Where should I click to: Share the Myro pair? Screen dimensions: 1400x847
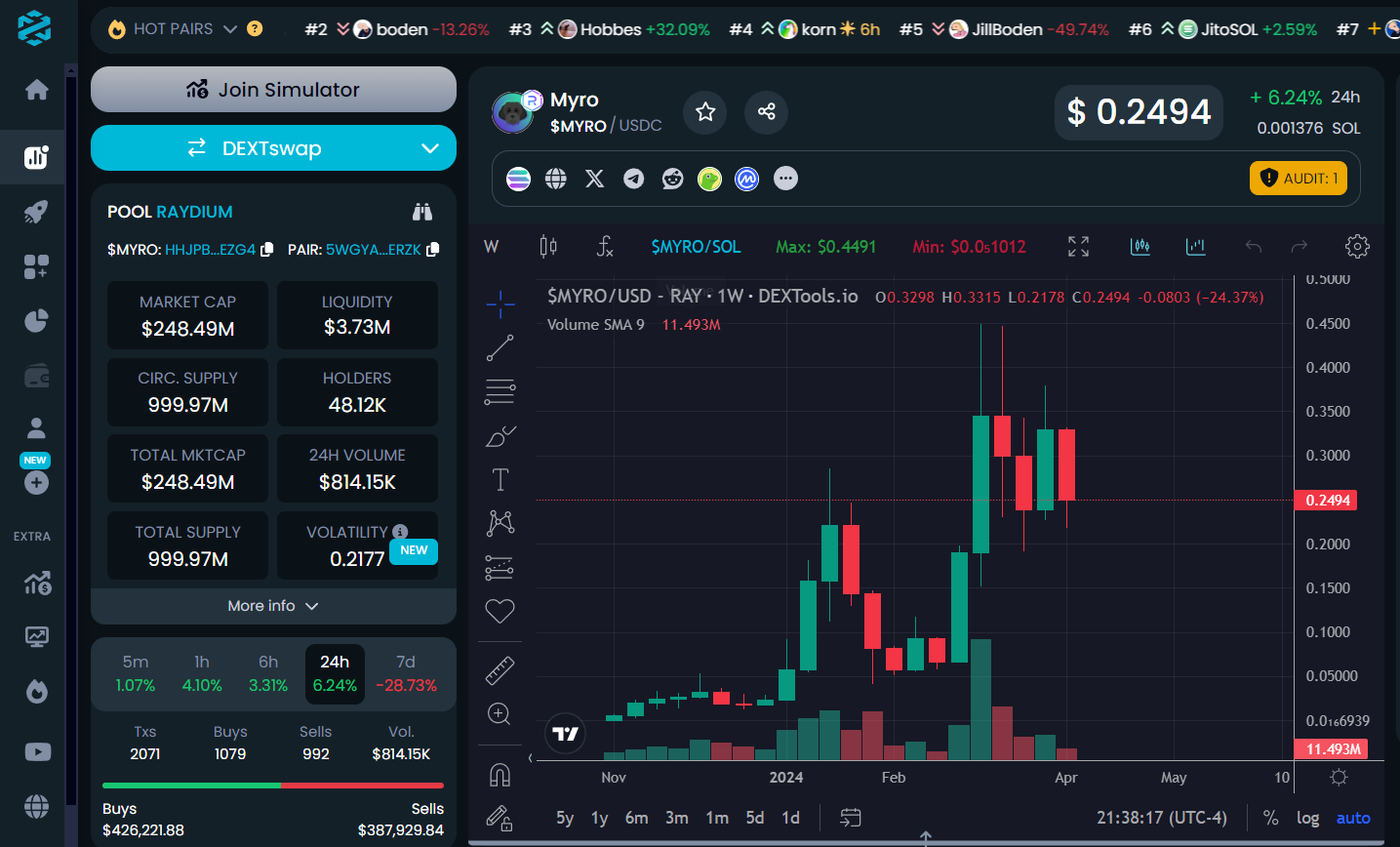766,112
